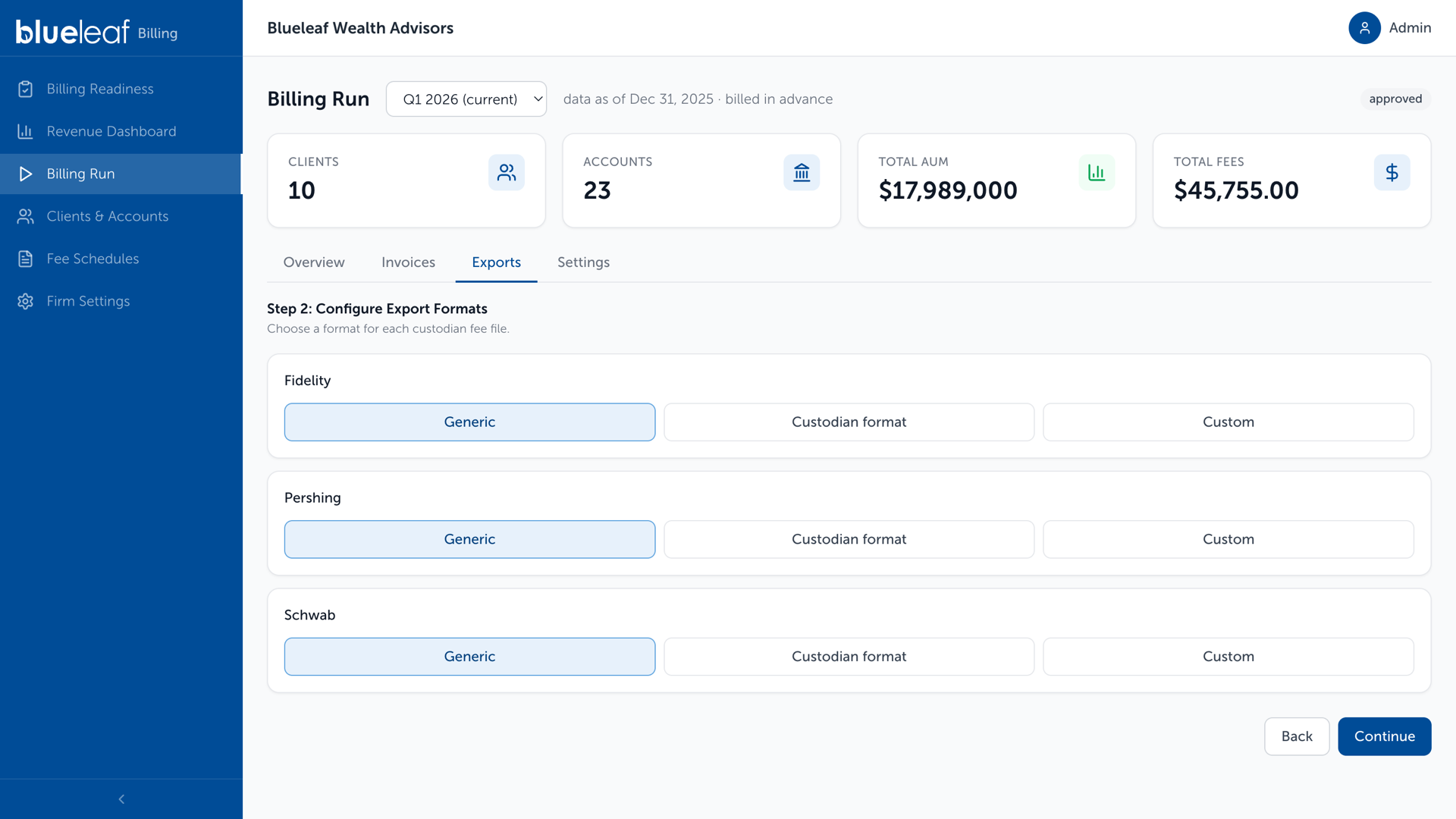Click the Blueleaf Wealth Advisors title
This screenshot has width=1456, height=819.
[360, 28]
